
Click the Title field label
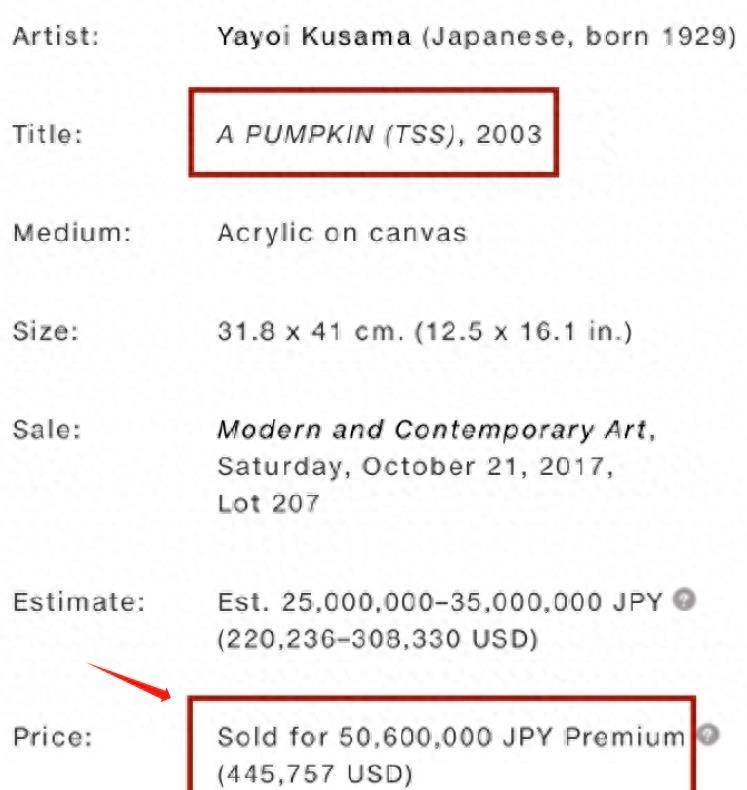[x=47, y=134]
